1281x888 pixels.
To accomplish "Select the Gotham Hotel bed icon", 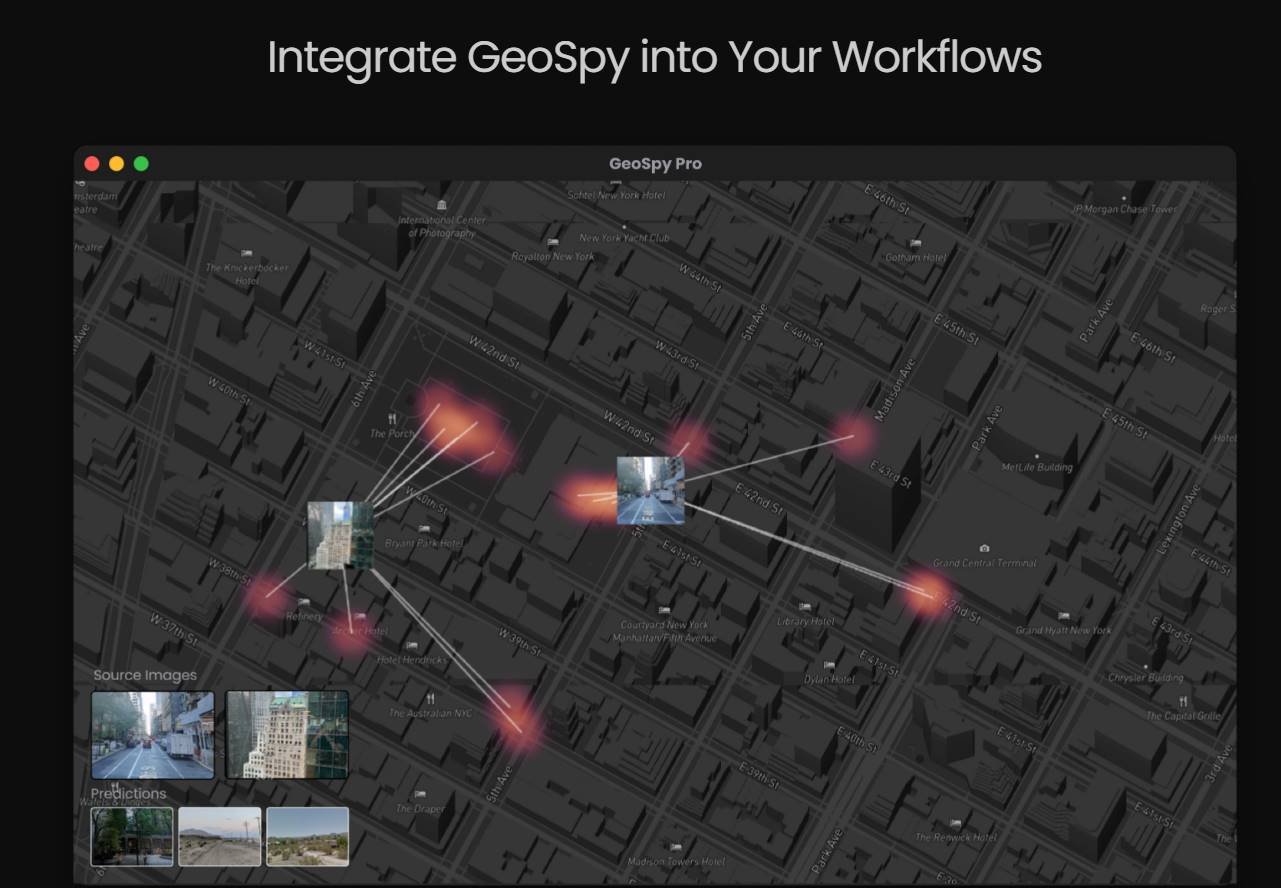I will point(915,243).
